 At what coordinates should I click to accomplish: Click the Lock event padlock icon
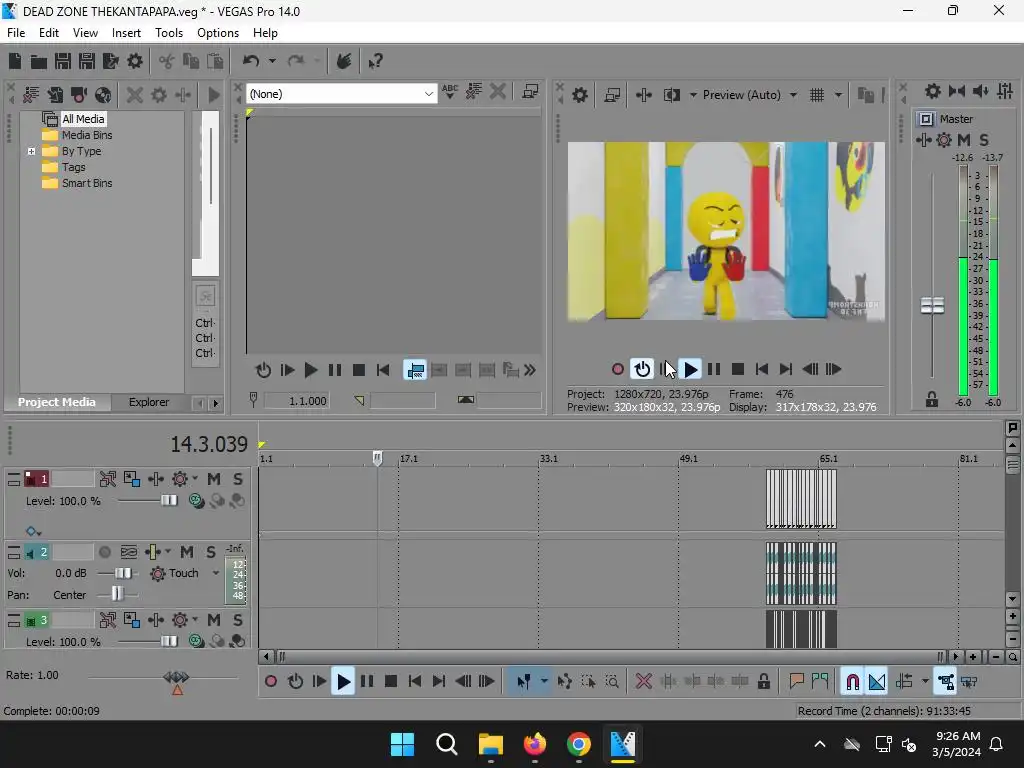click(x=763, y=682)
